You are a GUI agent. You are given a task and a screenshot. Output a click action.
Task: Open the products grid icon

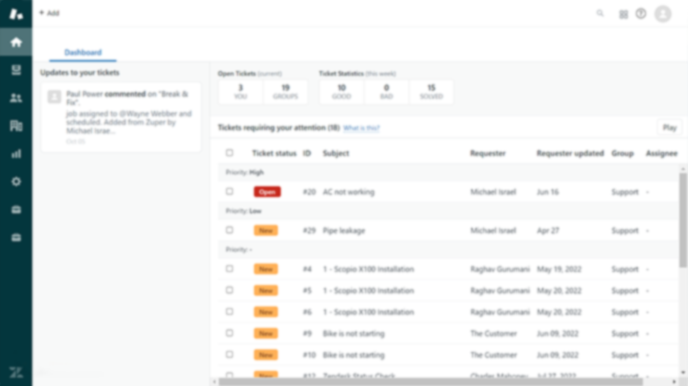(x=623, y=14)
